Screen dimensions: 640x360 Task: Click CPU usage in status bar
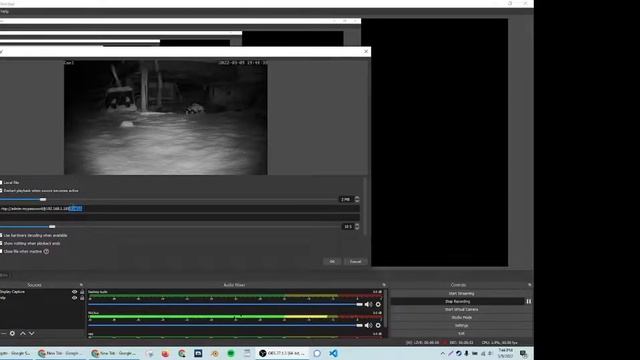tap(500, 342)
